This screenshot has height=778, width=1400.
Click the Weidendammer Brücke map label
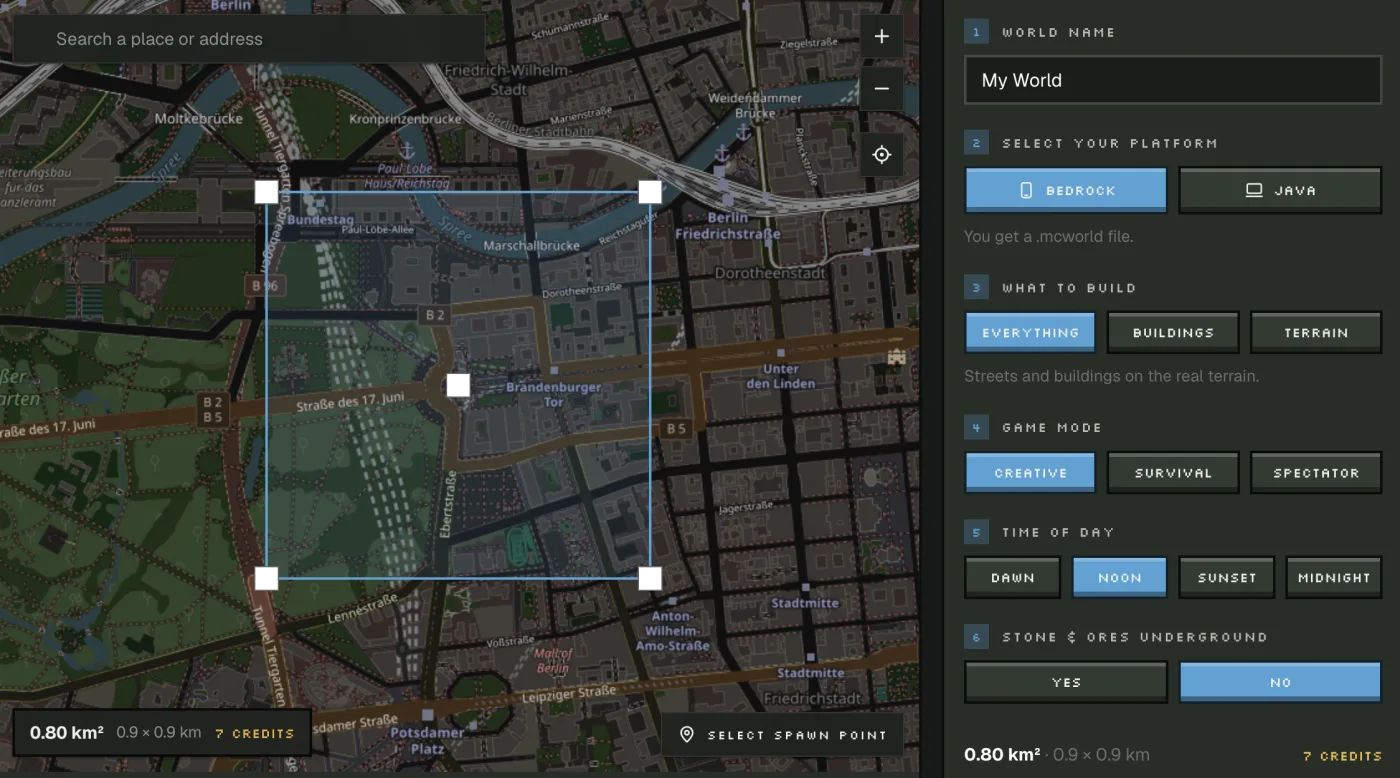(x=755, y=105)
